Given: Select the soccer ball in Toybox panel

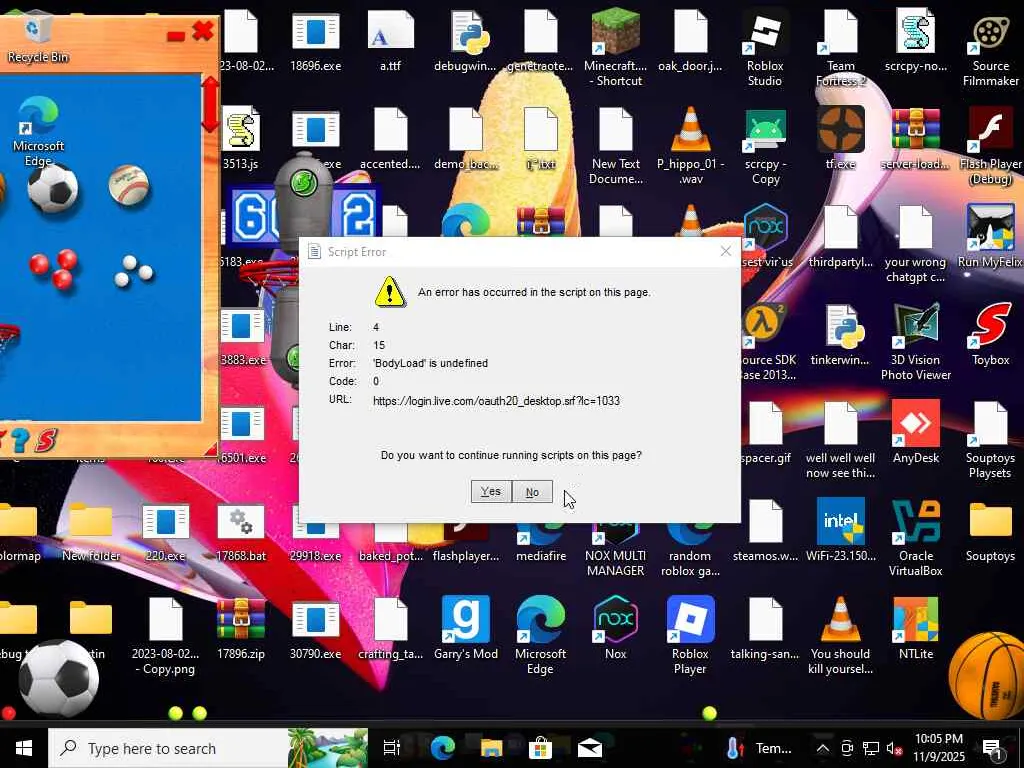Looking at the screenshot, I should (x=53, y=188).
